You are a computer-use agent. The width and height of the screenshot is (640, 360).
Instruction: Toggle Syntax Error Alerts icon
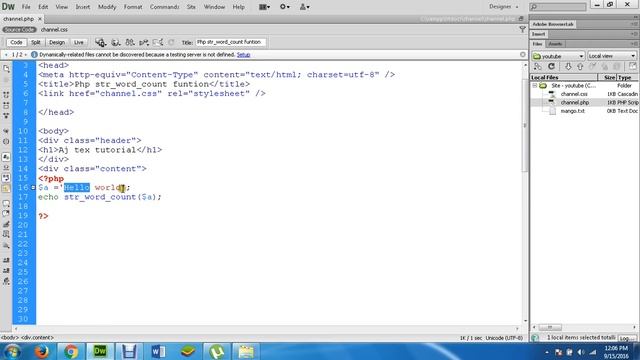pos(6,189)
